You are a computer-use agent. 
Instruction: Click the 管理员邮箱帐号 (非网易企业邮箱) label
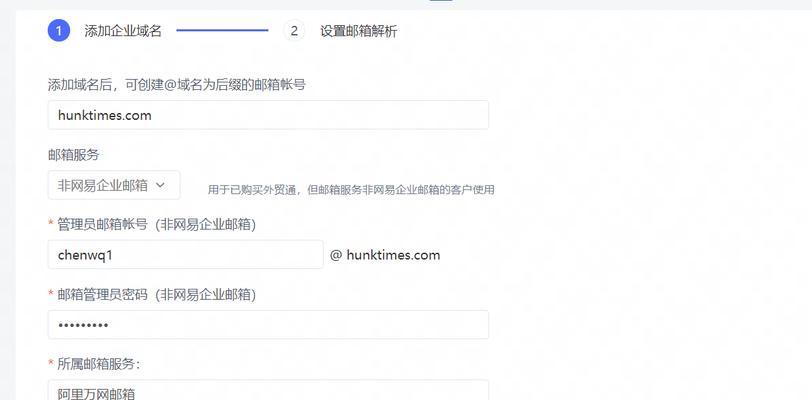156,224
